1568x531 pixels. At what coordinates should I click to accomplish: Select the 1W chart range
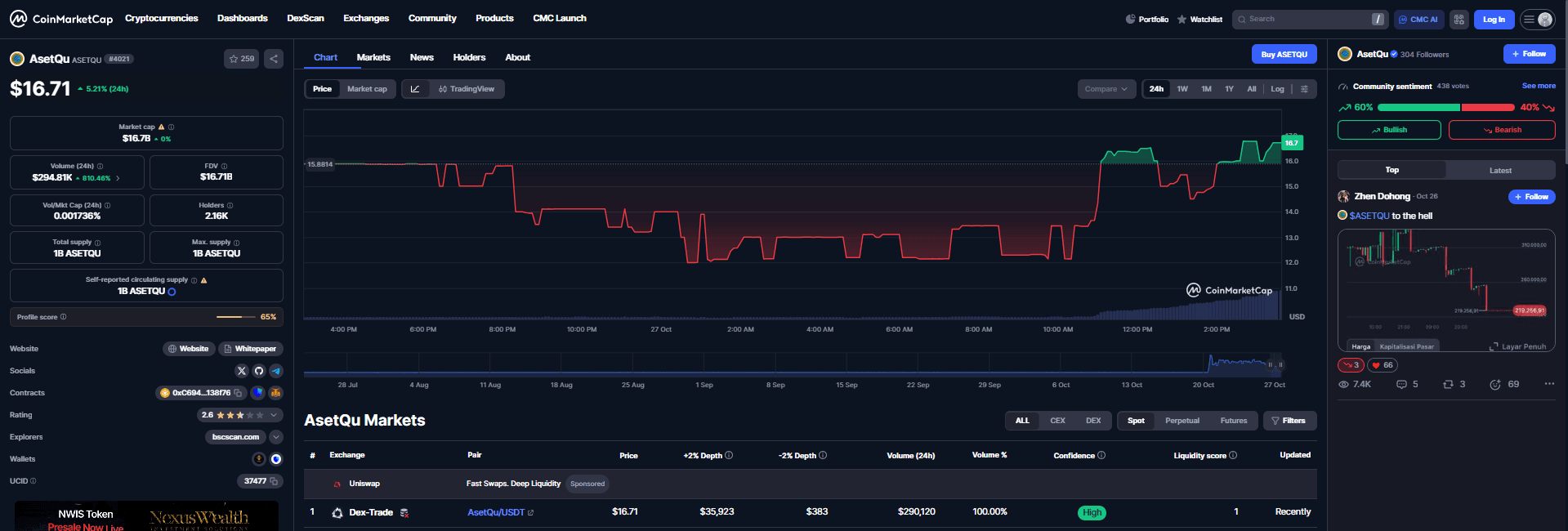(x=1182, y=89)
